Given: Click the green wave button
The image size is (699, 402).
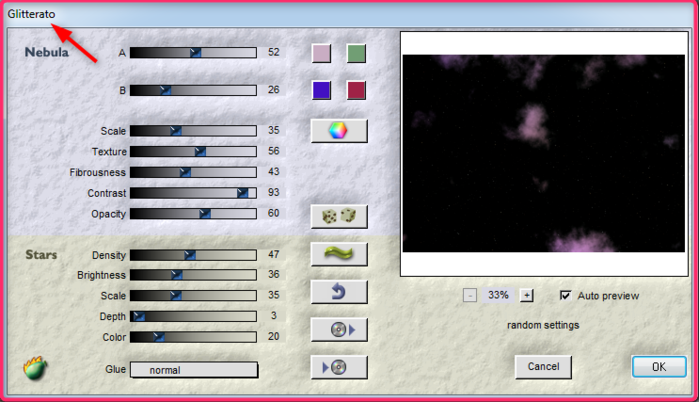Looking at the screenshot, I should [339, 254].
